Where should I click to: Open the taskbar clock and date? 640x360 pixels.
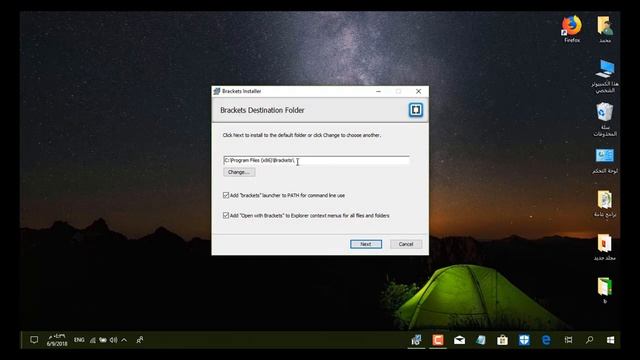[x=57, y=340]
